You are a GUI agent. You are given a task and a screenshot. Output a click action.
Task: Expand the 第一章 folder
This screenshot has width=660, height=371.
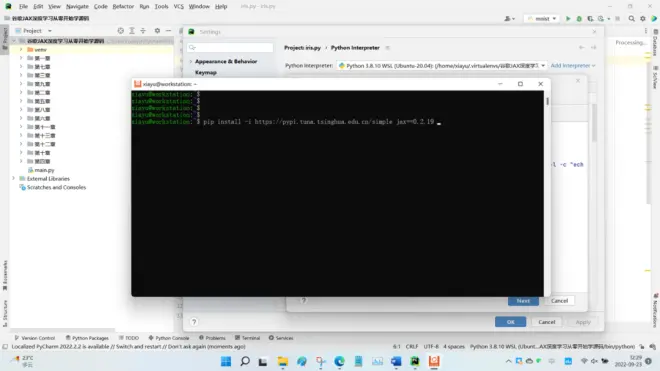[x=21, y=58]
